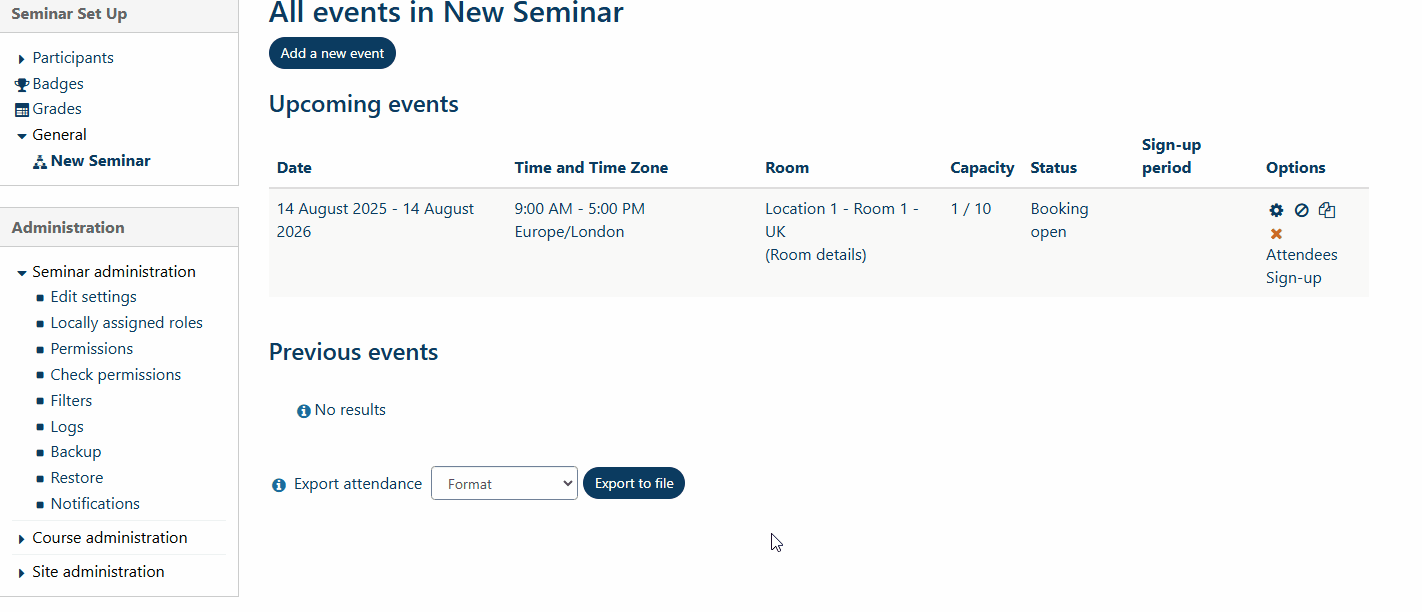Image resolution: width=1422 pixels, height=612 pixels.
Task: Expand the Participants tree node
Action: (22, 59)
